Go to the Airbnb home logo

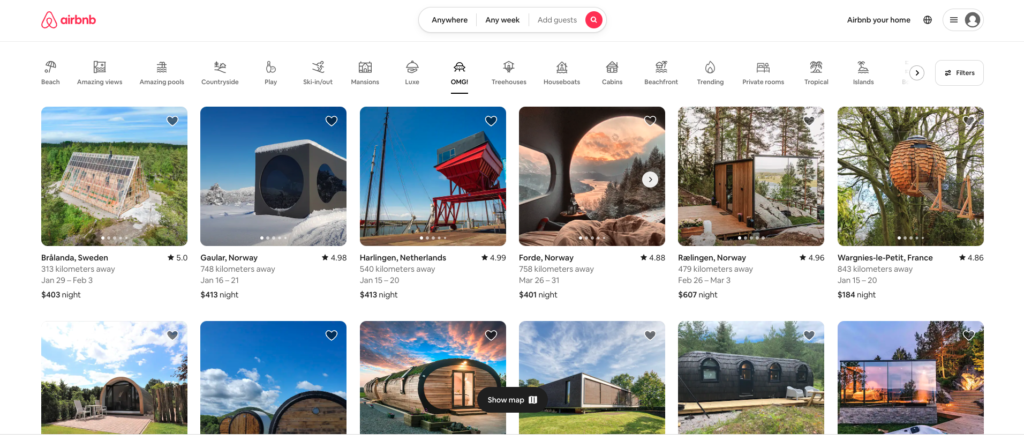tap(69, 20)
